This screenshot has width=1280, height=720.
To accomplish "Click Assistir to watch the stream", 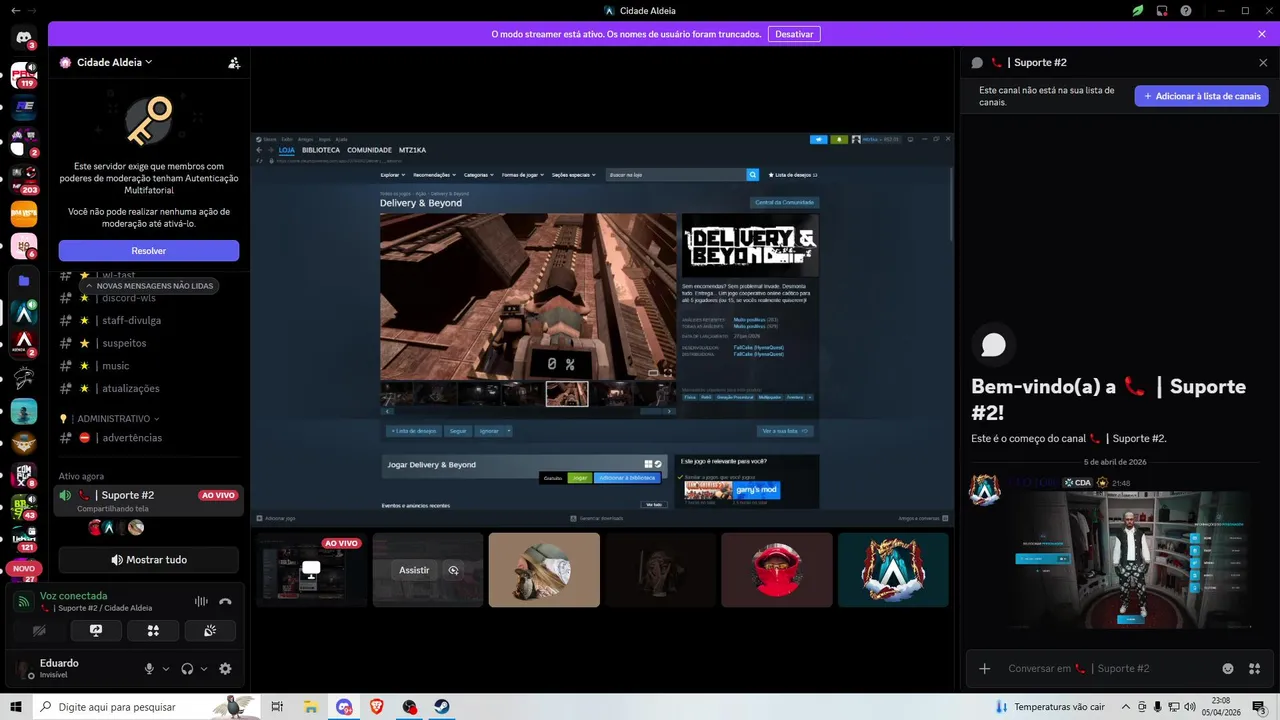I will (x=414, y=570).
